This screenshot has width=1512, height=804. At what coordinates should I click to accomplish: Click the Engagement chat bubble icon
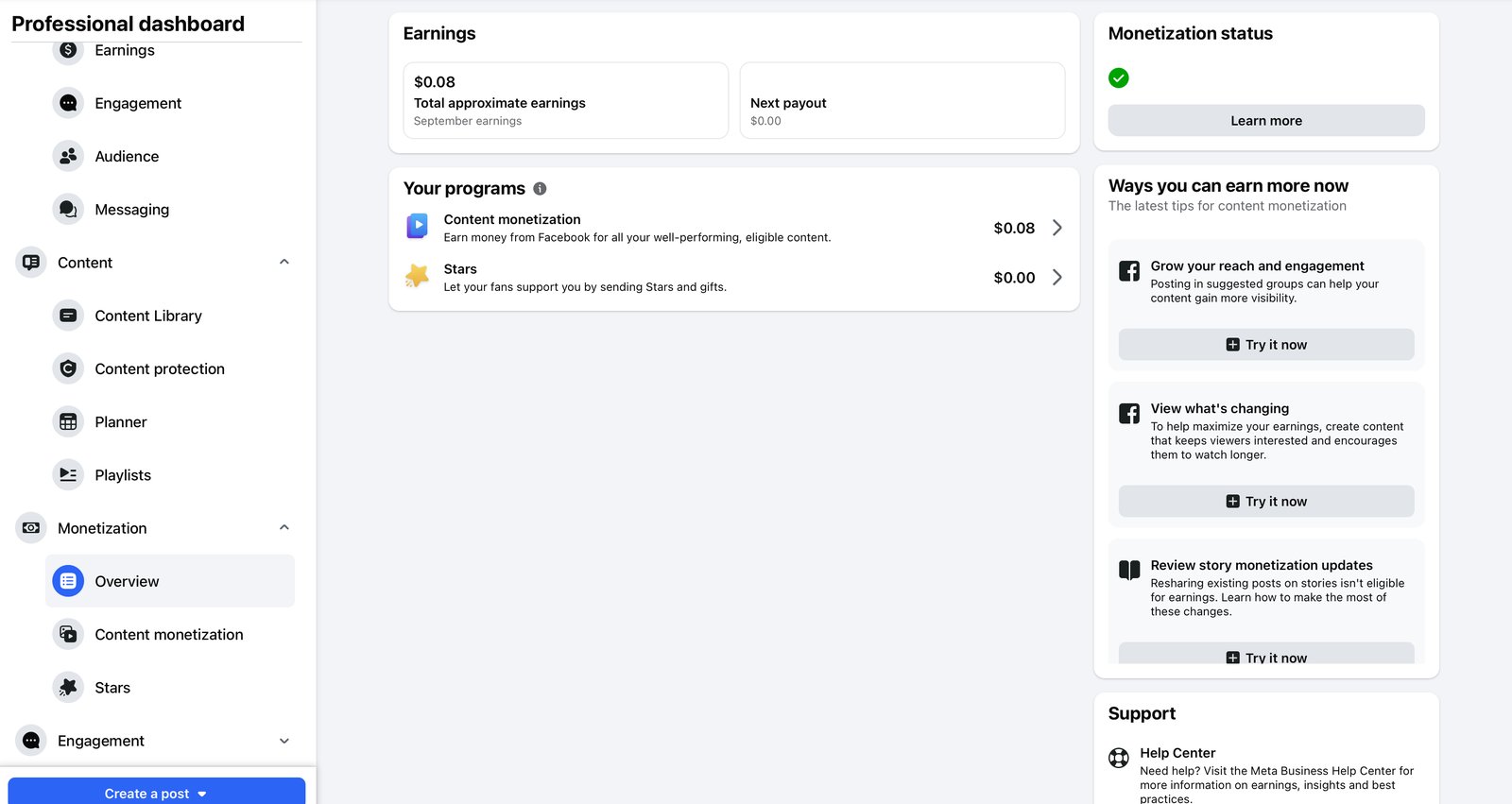pyautogui.click(x=68, y=103)
